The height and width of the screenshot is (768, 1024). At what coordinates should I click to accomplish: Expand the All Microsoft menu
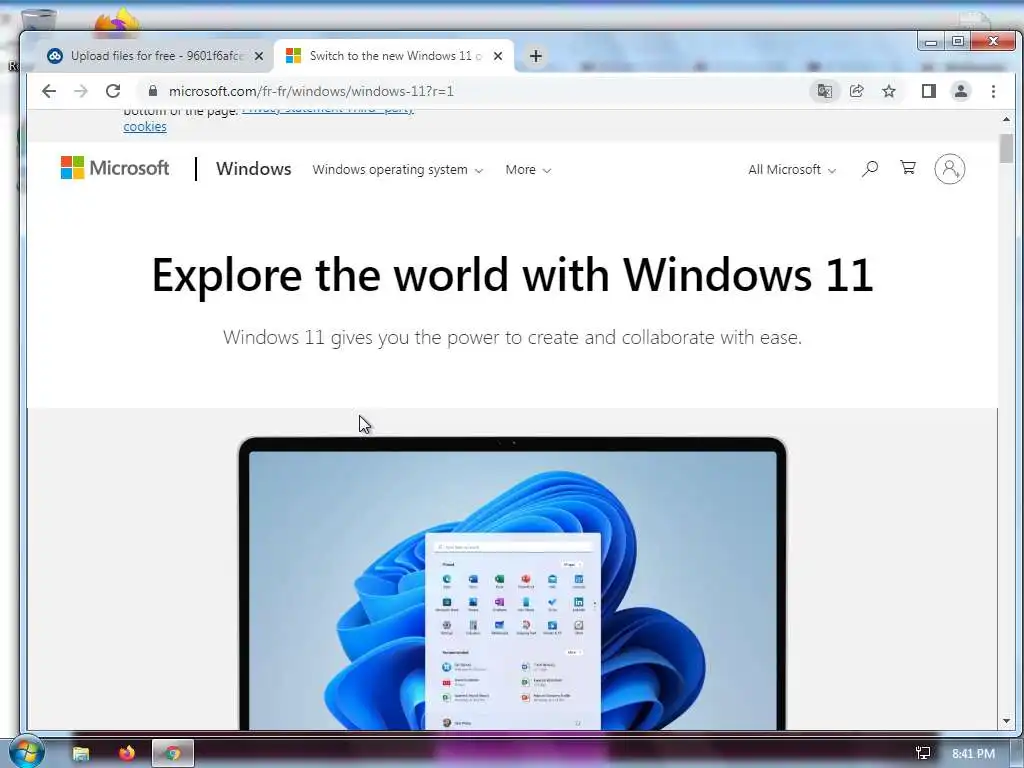click(792, 170)
